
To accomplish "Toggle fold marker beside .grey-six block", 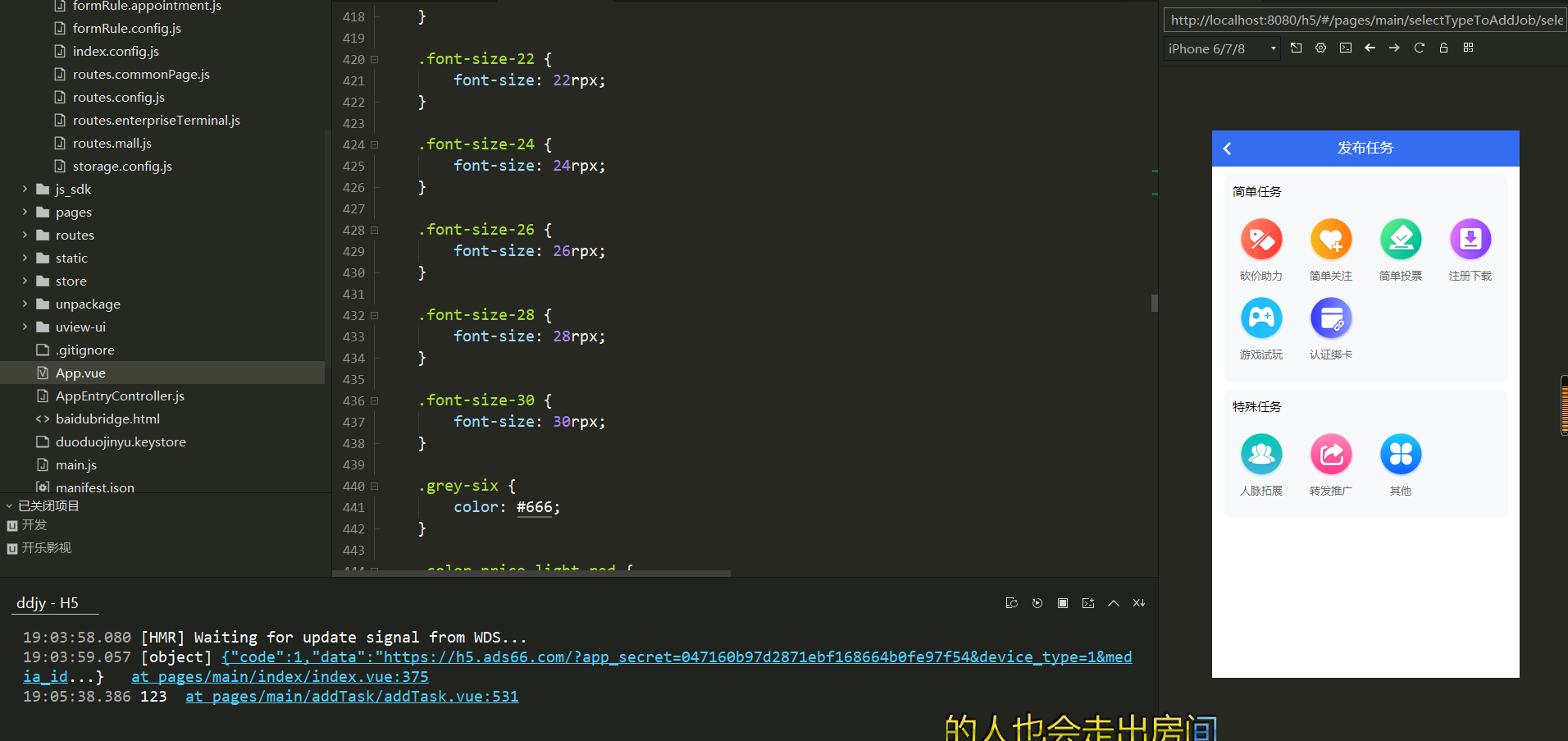I will (x=375, y=486).
